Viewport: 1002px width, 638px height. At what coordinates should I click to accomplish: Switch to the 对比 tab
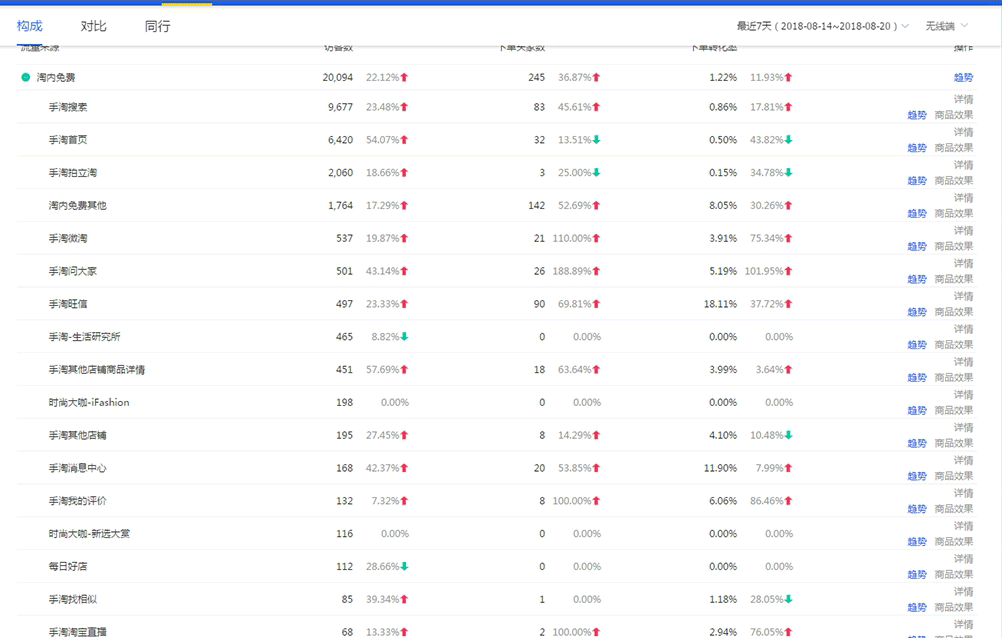coord(93,26)
